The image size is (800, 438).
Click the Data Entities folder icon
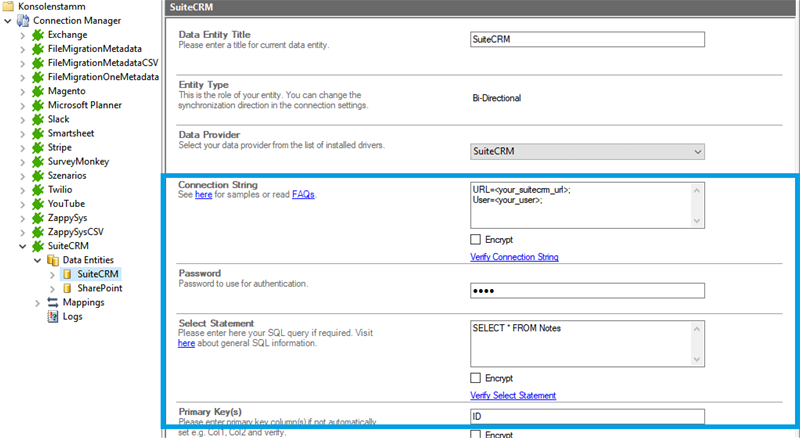pyautogui.click(x=53, y=259)
